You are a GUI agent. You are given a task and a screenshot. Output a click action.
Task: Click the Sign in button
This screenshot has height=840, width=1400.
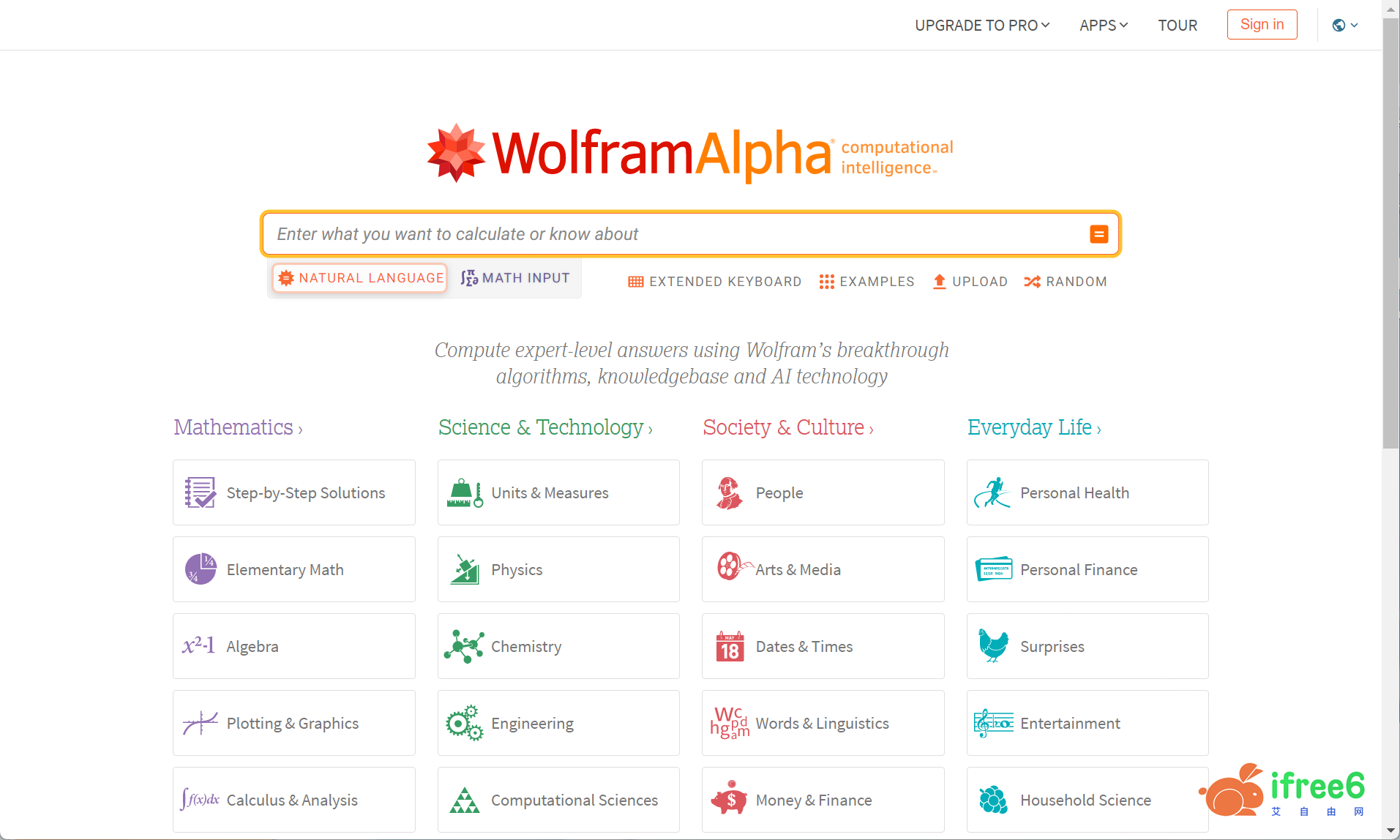pyautogui.click(x=1262, y=25)
